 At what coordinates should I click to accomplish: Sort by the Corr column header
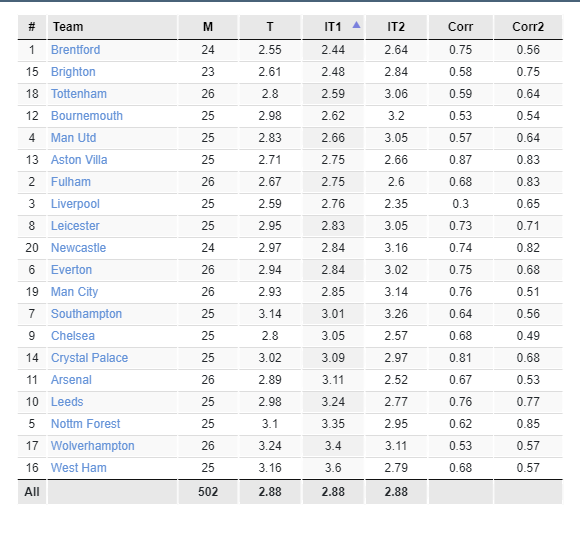[461, 27]
